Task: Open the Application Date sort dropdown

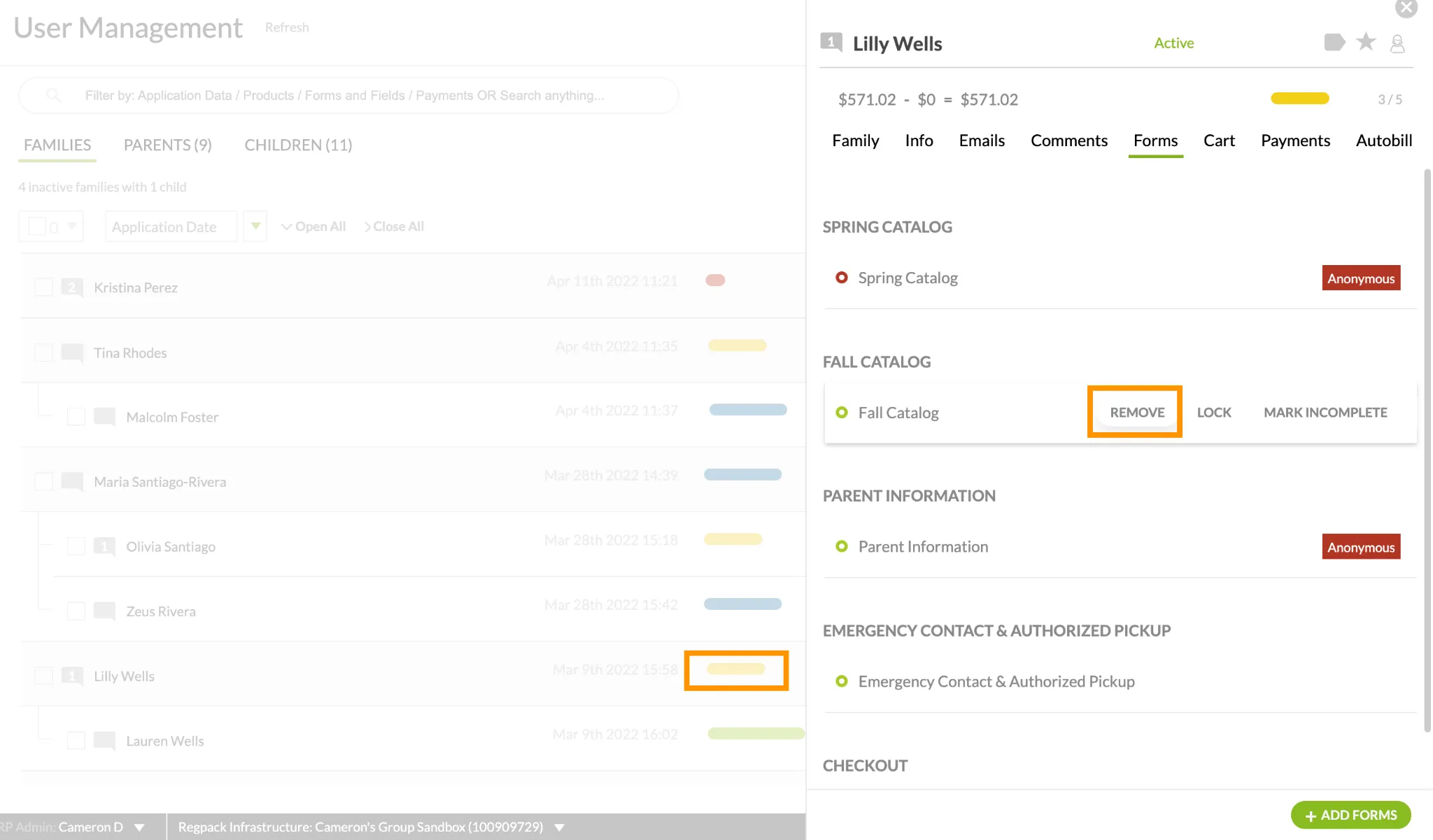Action: point(171,227)
